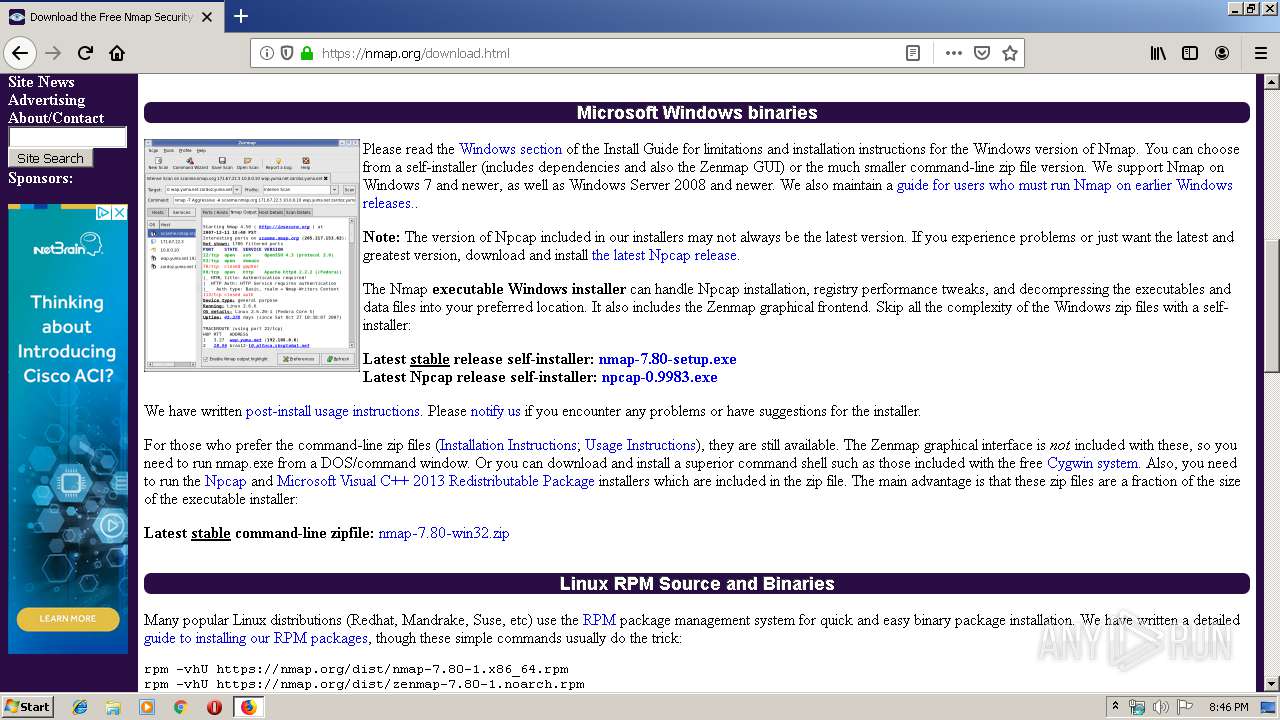This screenshot has height=720, width=1280.
Task: Download nmap-7.80-win32.zip
Action: pos(444,533)
